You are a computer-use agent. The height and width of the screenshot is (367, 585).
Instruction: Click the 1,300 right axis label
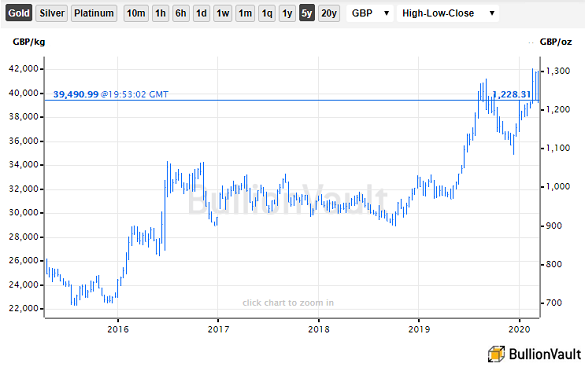pos(558,71)
